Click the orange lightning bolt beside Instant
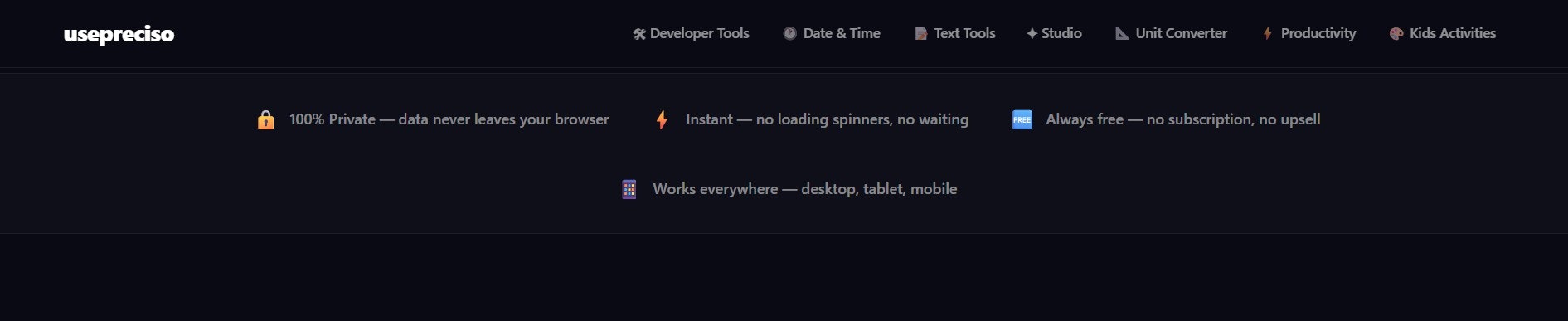Viewport: 1568px width, 321px height. pyautogui.click(x=662, y=119)
